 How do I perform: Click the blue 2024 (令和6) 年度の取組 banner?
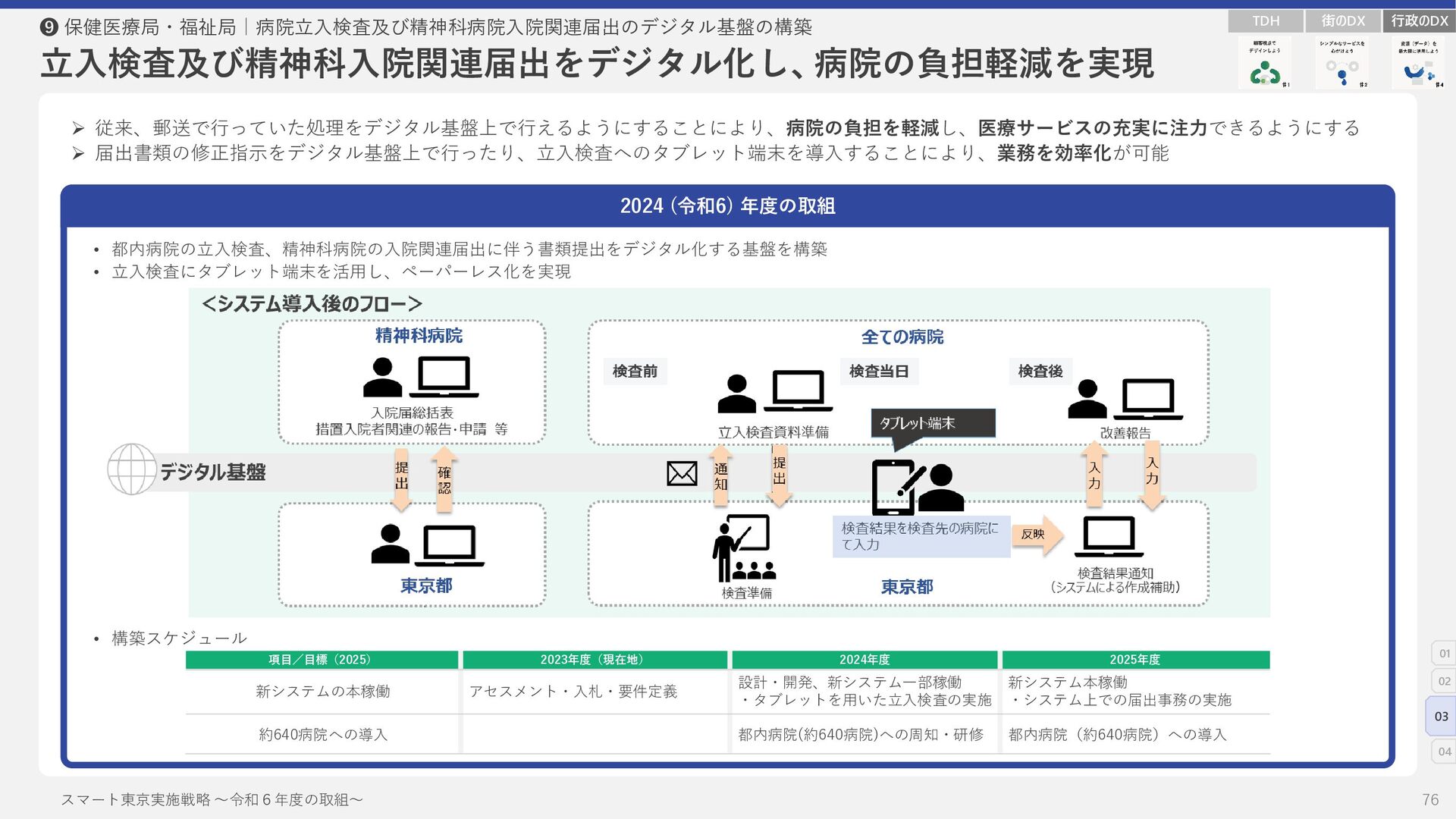coord(727,206)
